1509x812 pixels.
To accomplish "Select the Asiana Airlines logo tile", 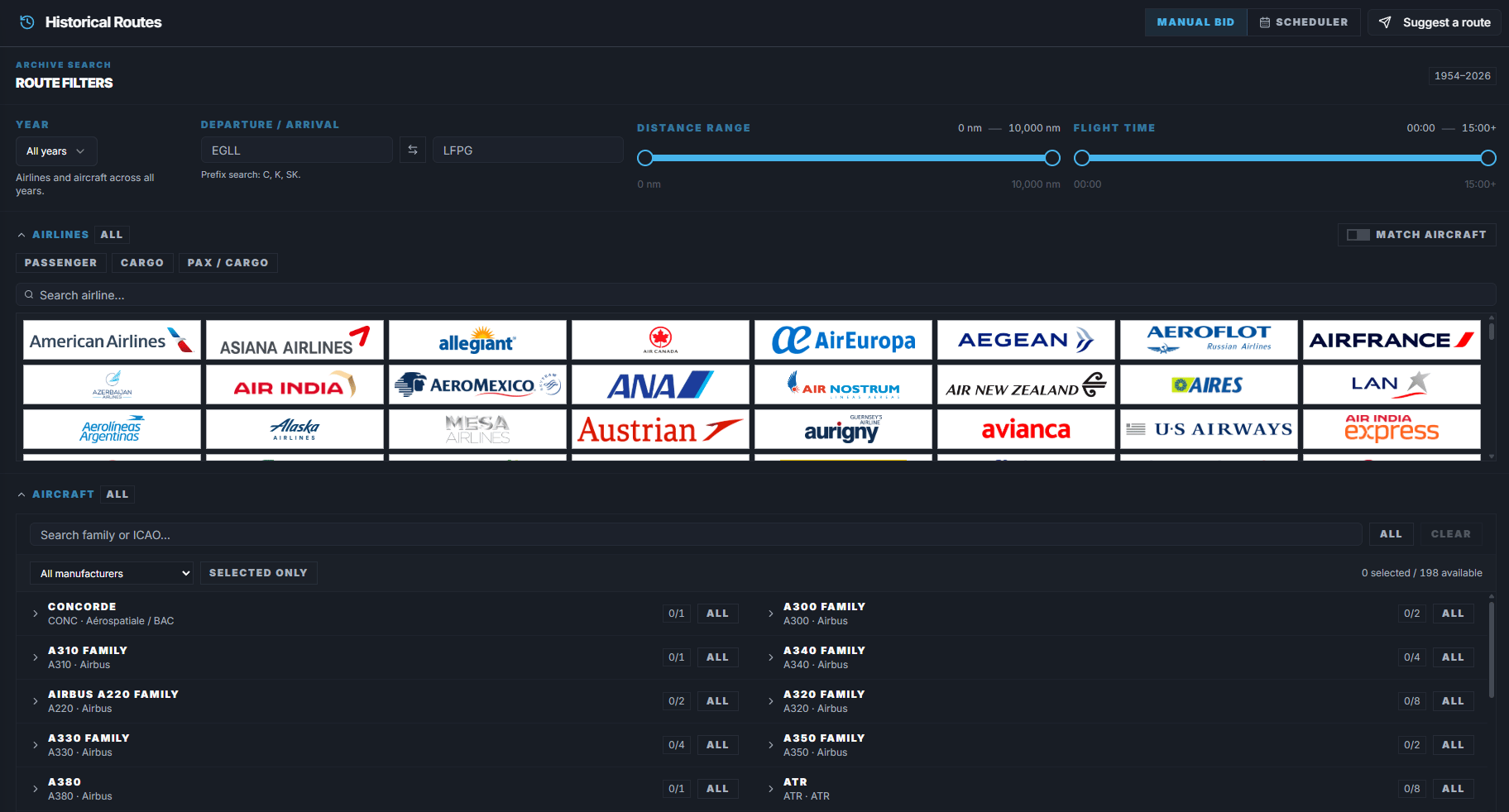I will [295, 340].
